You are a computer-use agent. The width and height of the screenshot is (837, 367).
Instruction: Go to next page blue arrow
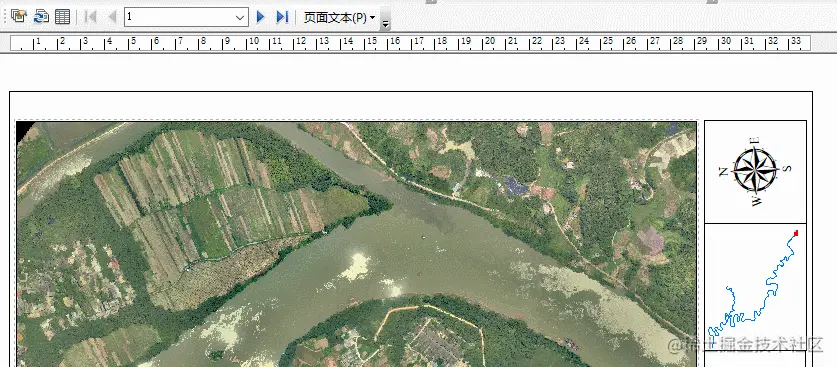click(x=260, y=17)
